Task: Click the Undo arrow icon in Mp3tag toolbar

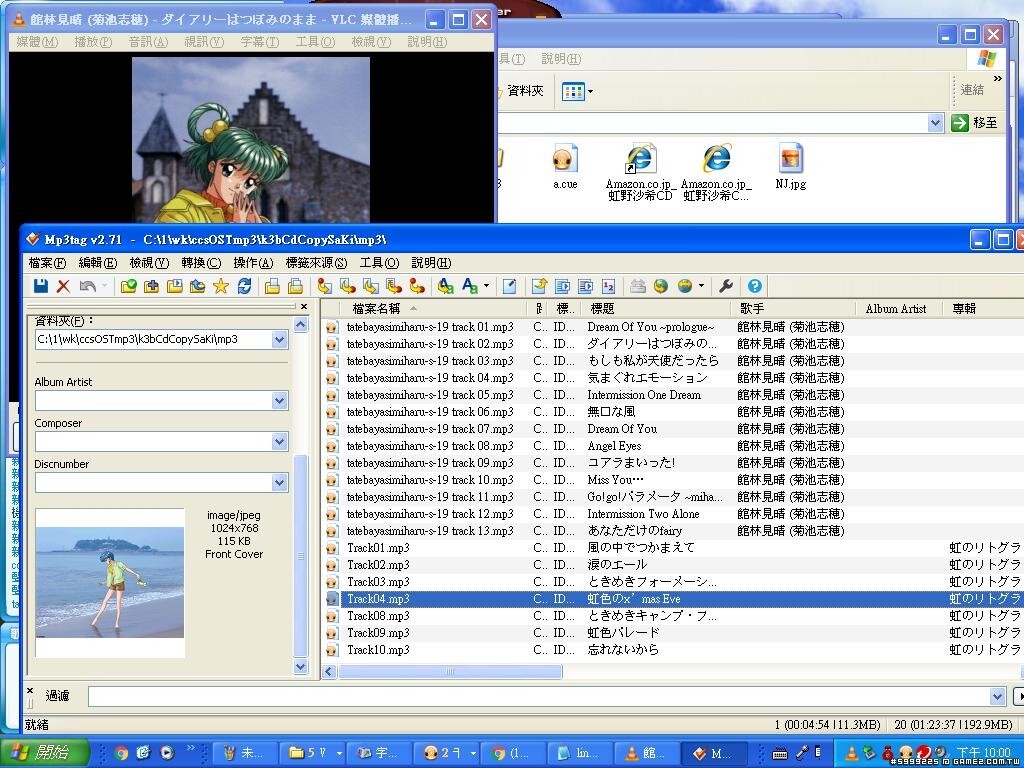Action: point(87,286)
